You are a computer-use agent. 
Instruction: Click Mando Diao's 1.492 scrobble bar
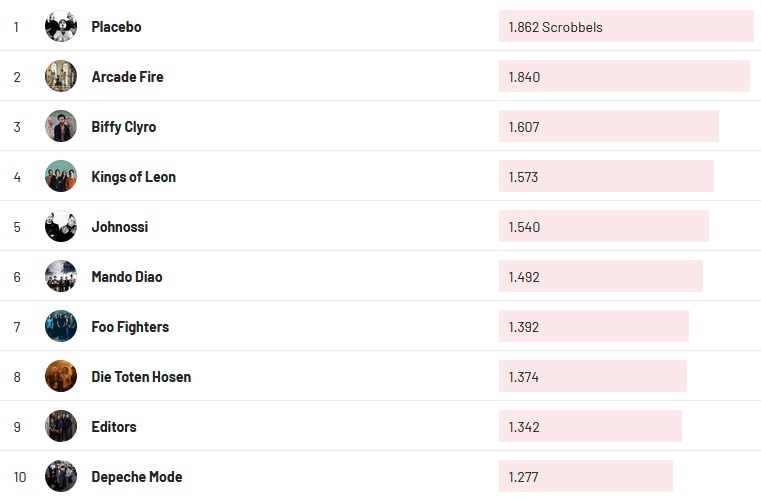[x=600, y=277]
